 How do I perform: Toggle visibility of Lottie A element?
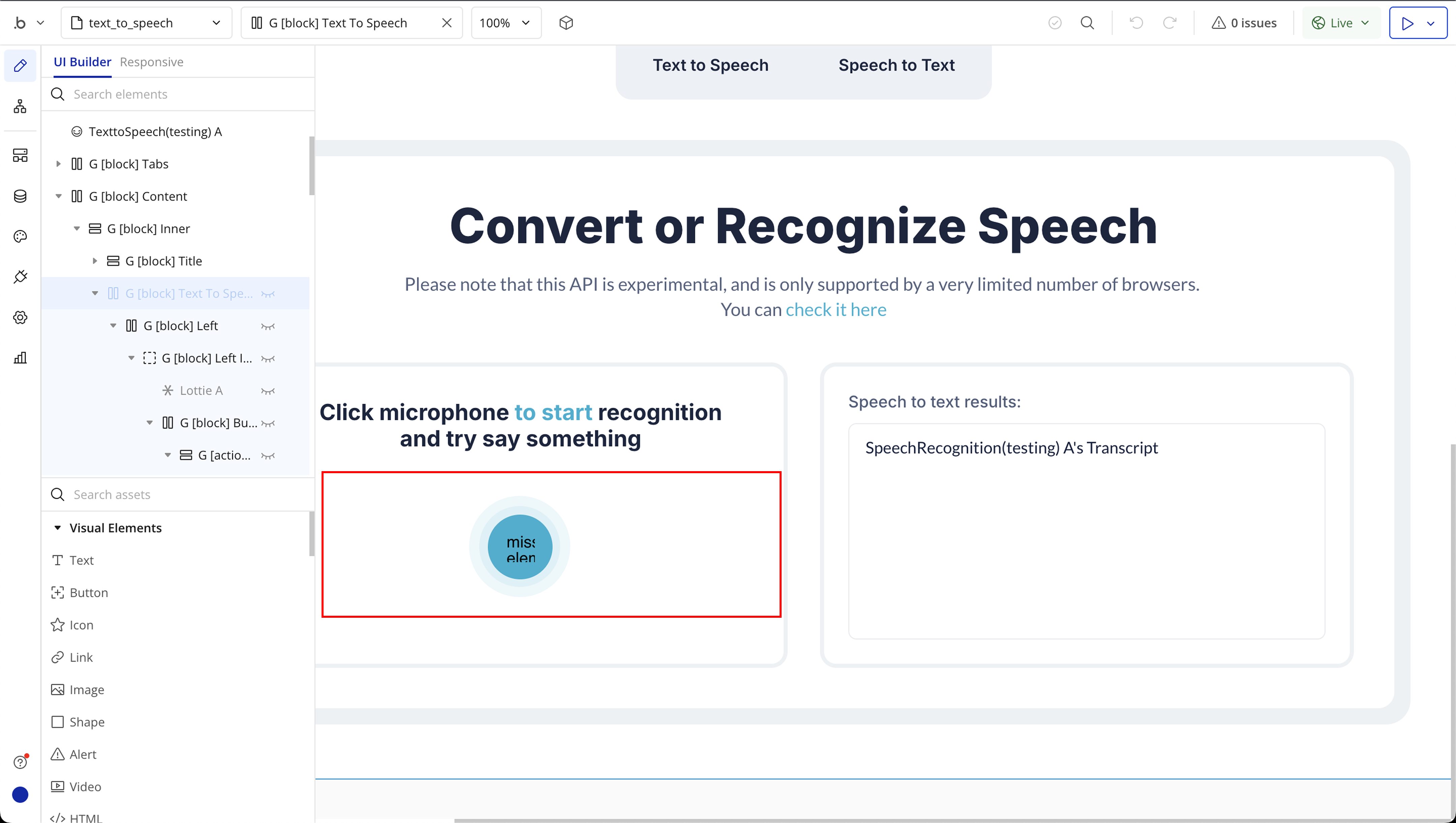[268, 391]
